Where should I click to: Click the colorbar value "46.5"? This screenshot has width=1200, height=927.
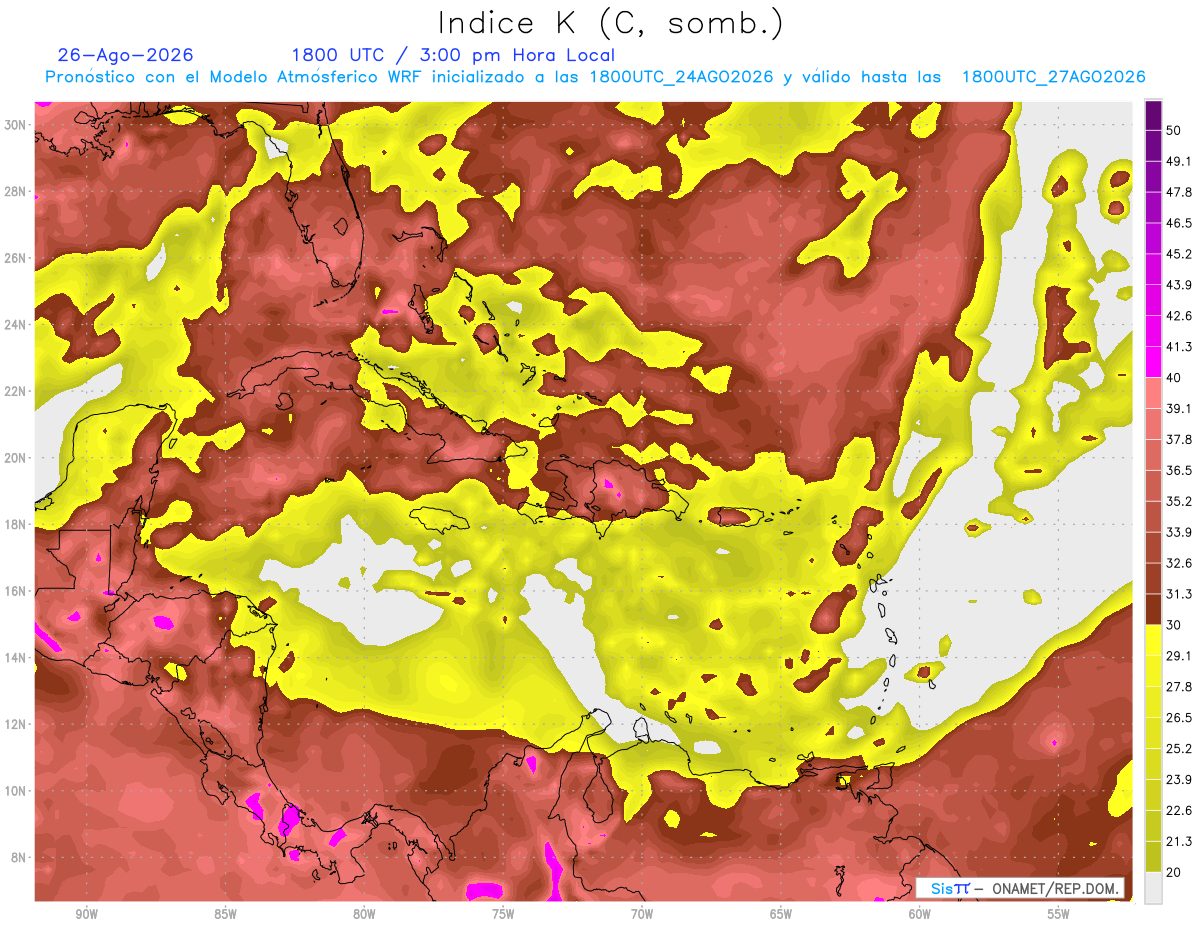click(1179, 223)
